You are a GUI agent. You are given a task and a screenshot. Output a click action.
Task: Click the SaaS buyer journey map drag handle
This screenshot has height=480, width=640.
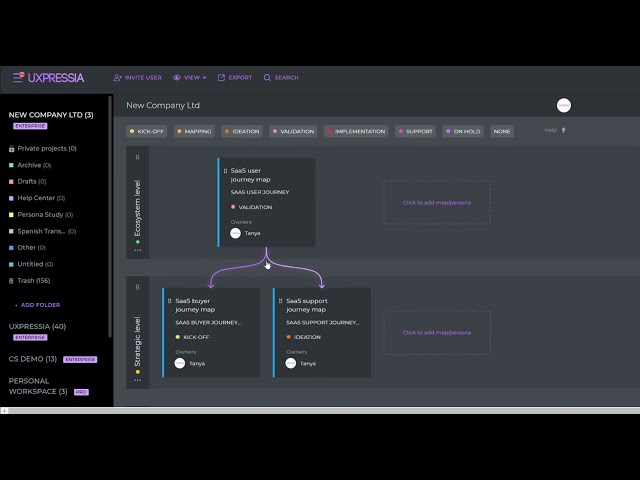coord(169,301)
